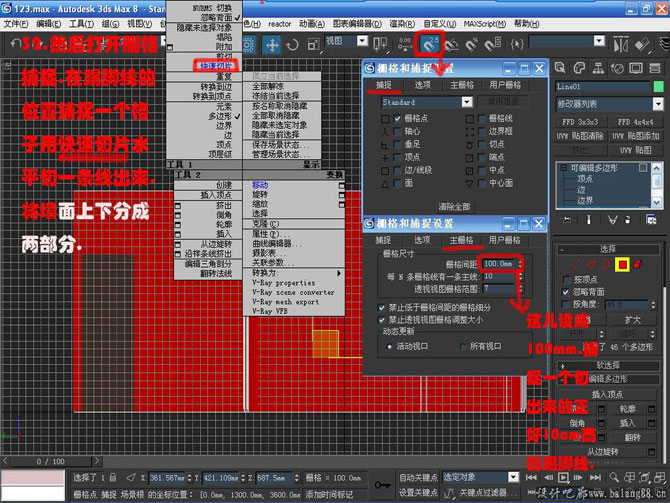Switch to the 用户栅格 tab in lower dialog
This screenshot has height=503, width=670.
point(504,240)
